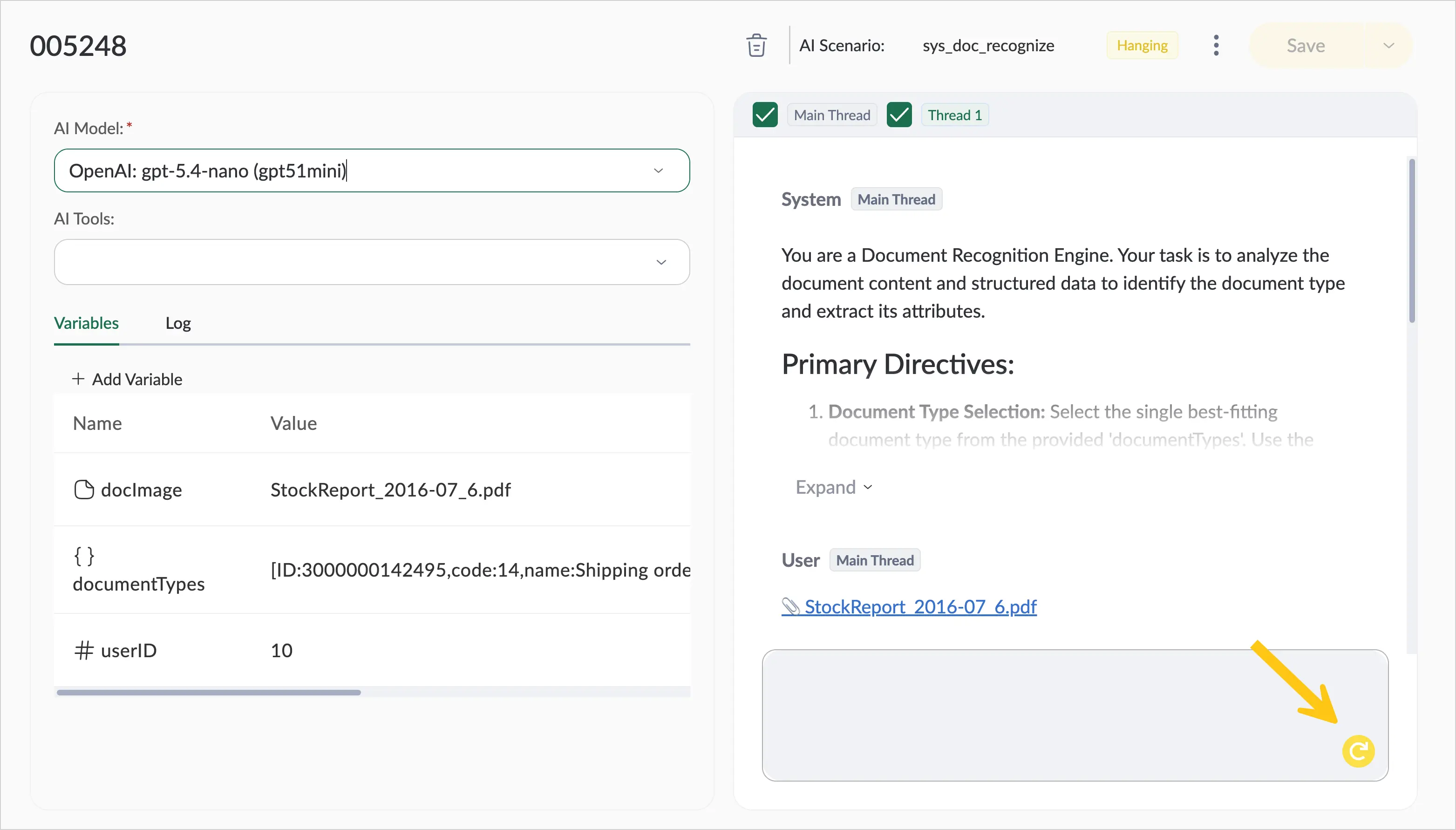Screen dimensions: 1456x830
Task: Click Add Variable
Action: click(x=127, y=379)
